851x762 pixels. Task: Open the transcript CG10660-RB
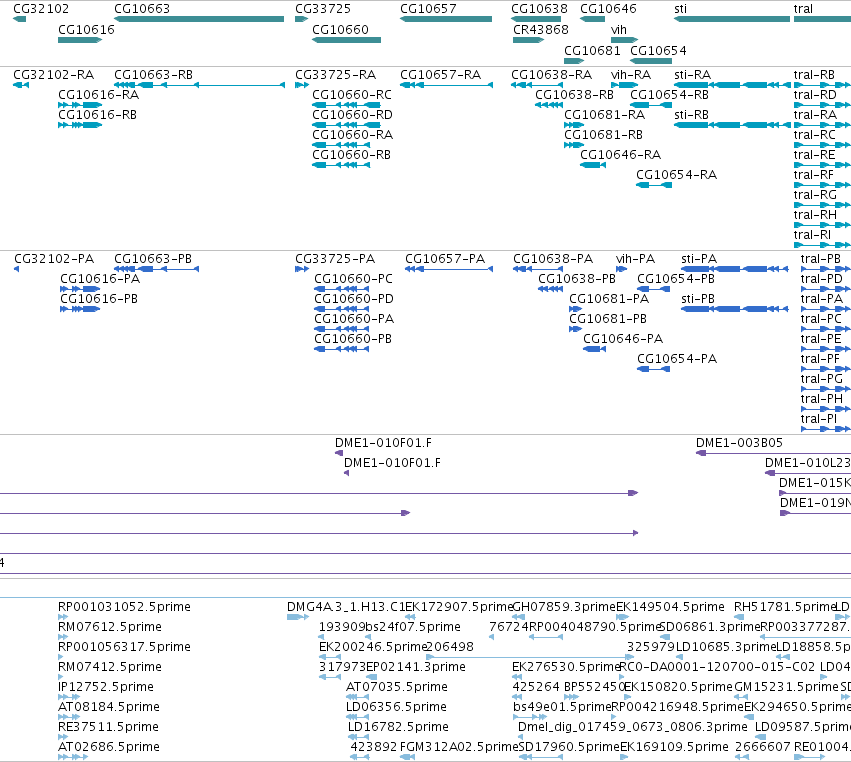(341, 165)
